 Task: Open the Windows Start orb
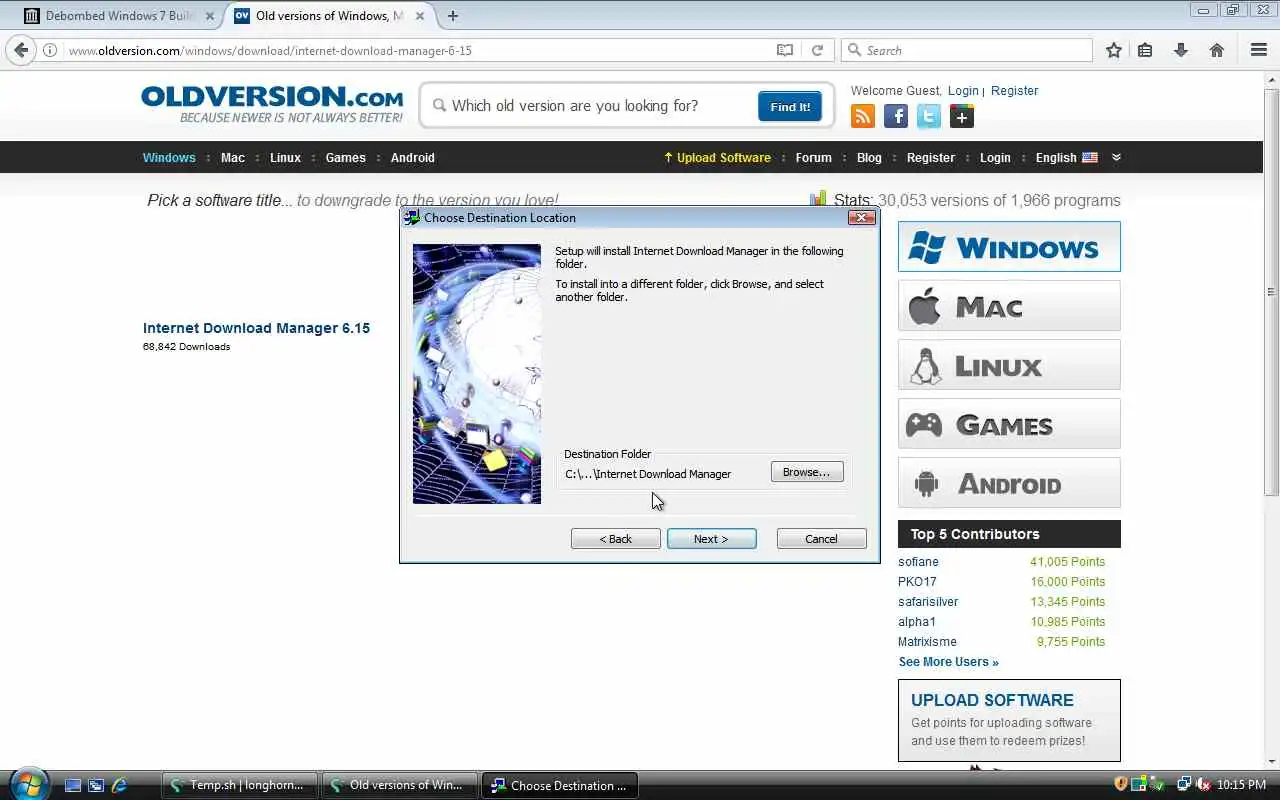click(27, 784)
